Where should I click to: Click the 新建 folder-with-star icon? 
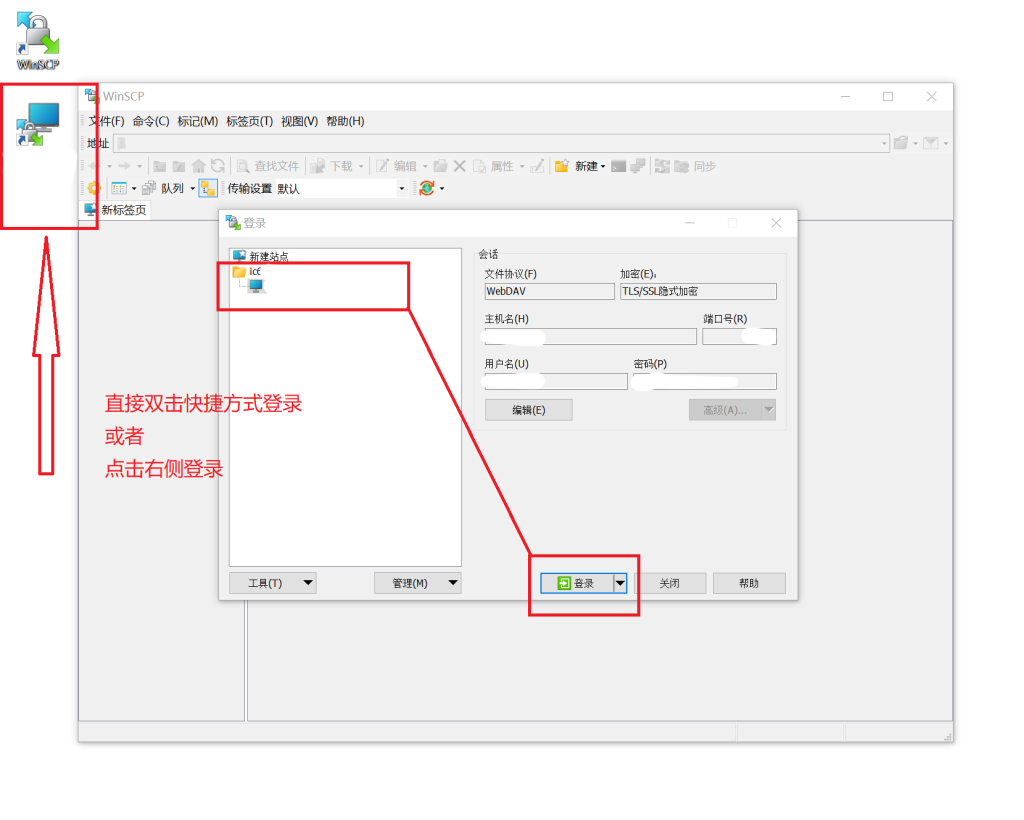pos(562,166)
